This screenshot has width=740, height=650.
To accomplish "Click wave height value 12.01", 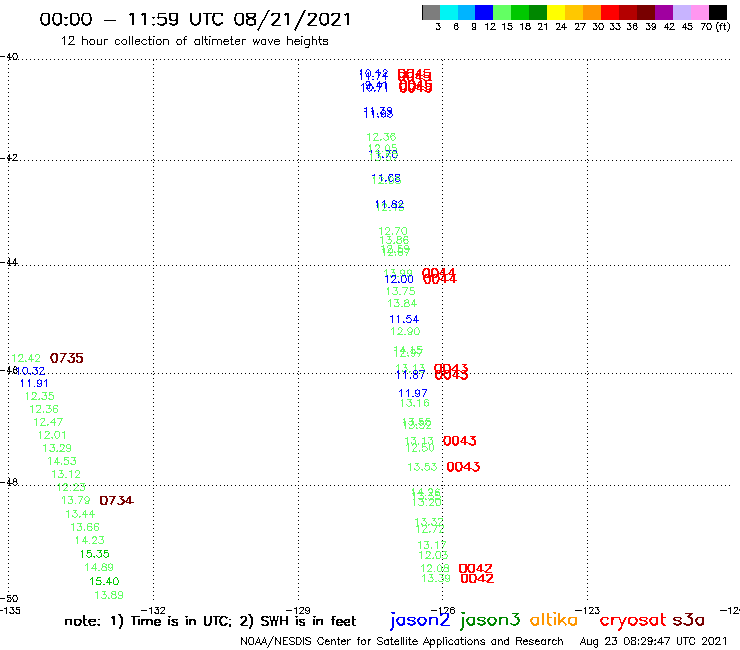I will pos(52,435).
